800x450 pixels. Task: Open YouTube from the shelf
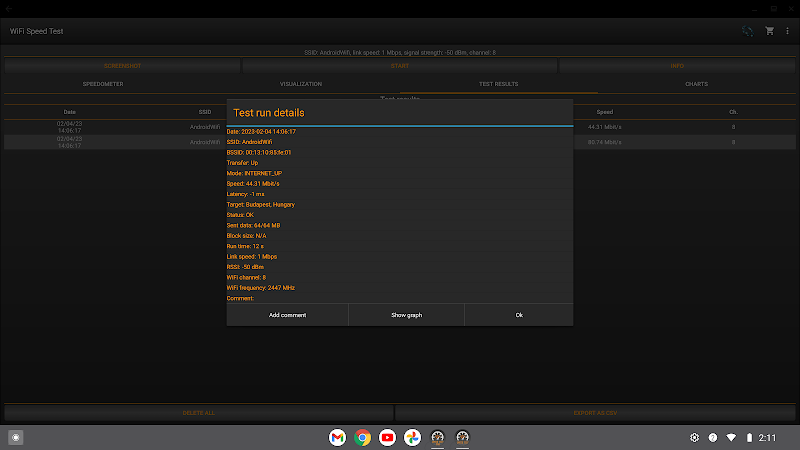(388, 438)
